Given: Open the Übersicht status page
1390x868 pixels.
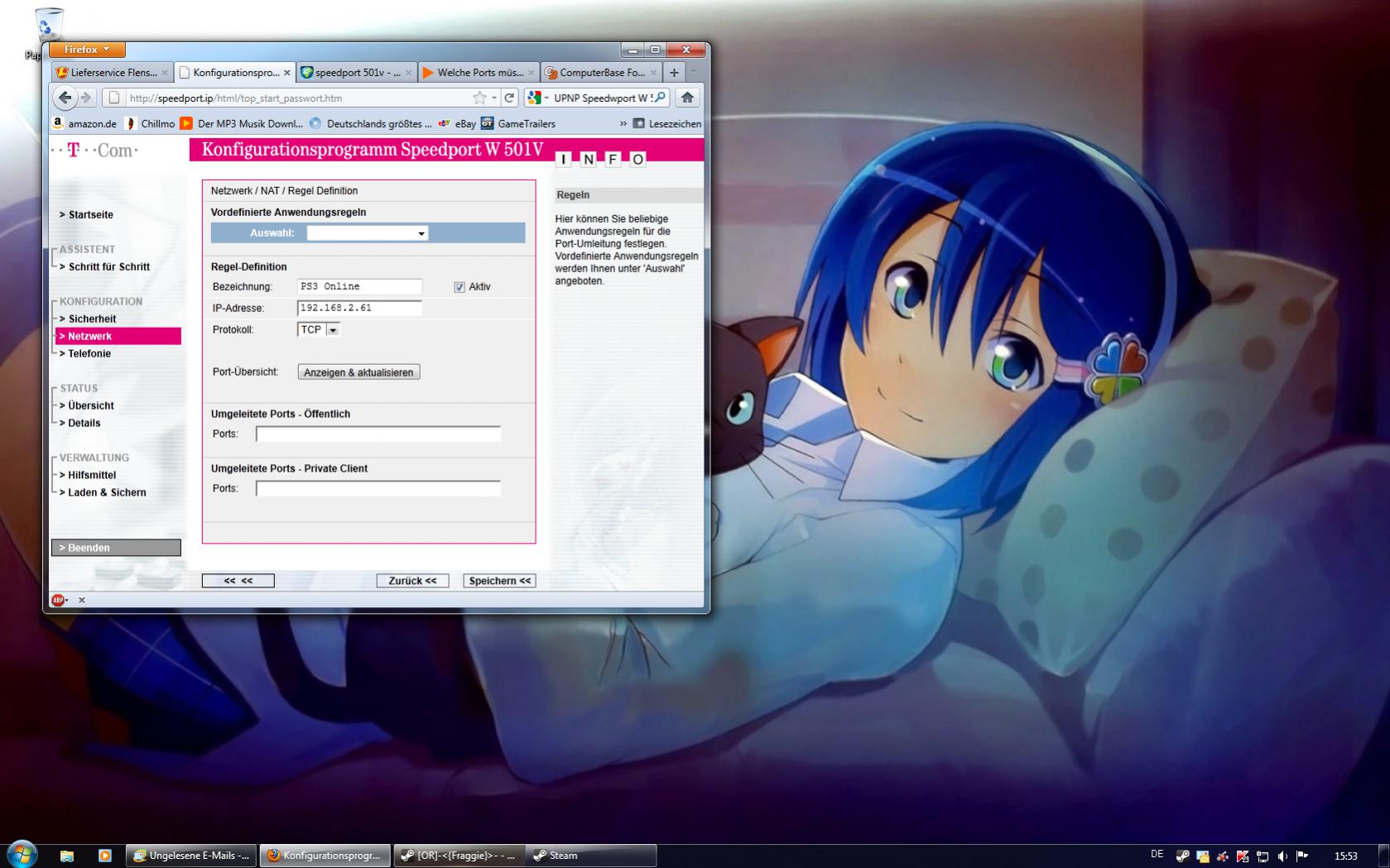Looking at the screenshot, I should [x=90, y=406].
